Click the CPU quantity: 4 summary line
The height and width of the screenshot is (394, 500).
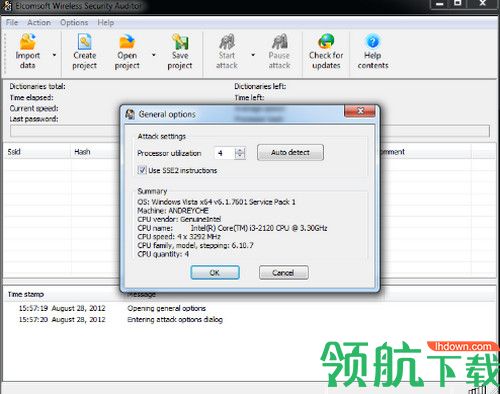[163, 254]
